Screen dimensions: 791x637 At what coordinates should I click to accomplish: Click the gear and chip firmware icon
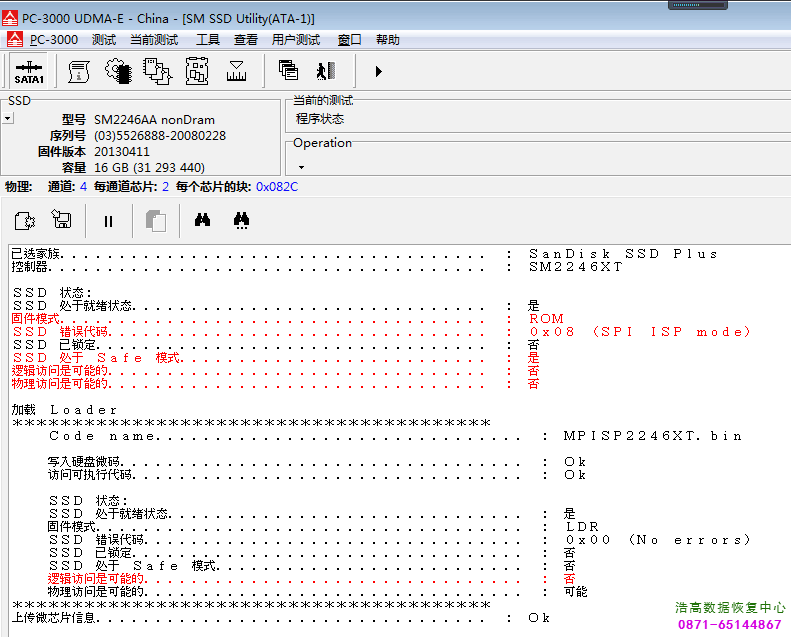pos(118,71)
